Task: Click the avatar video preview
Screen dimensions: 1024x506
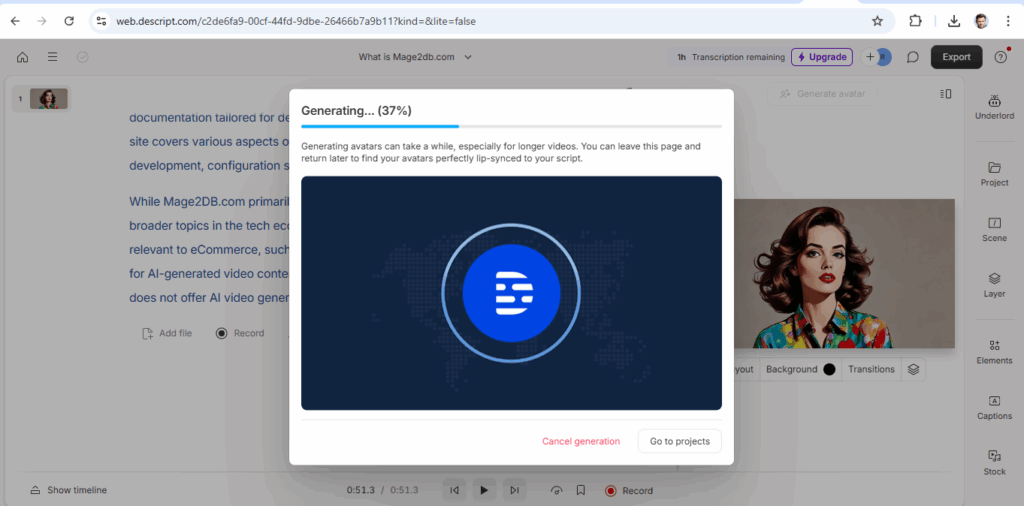Action: [x=843, y=274]
